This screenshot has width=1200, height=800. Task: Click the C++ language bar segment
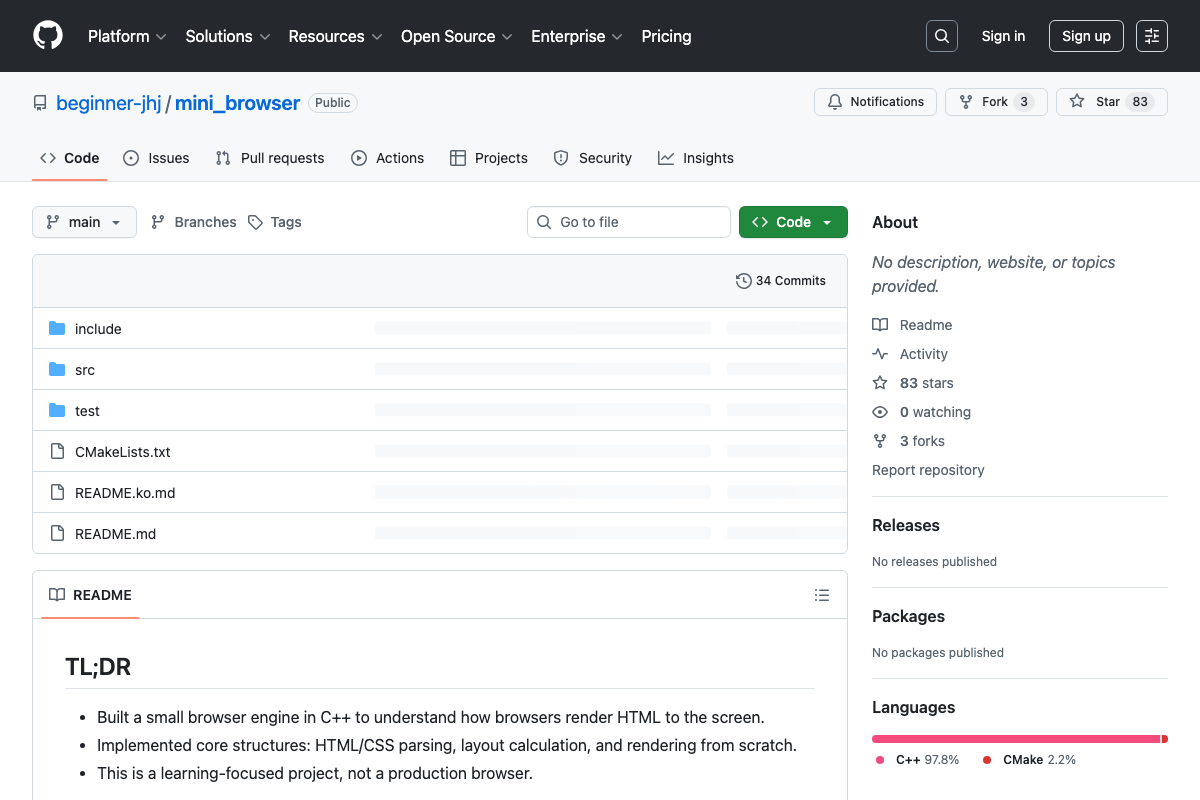(x=1016, y=739)
